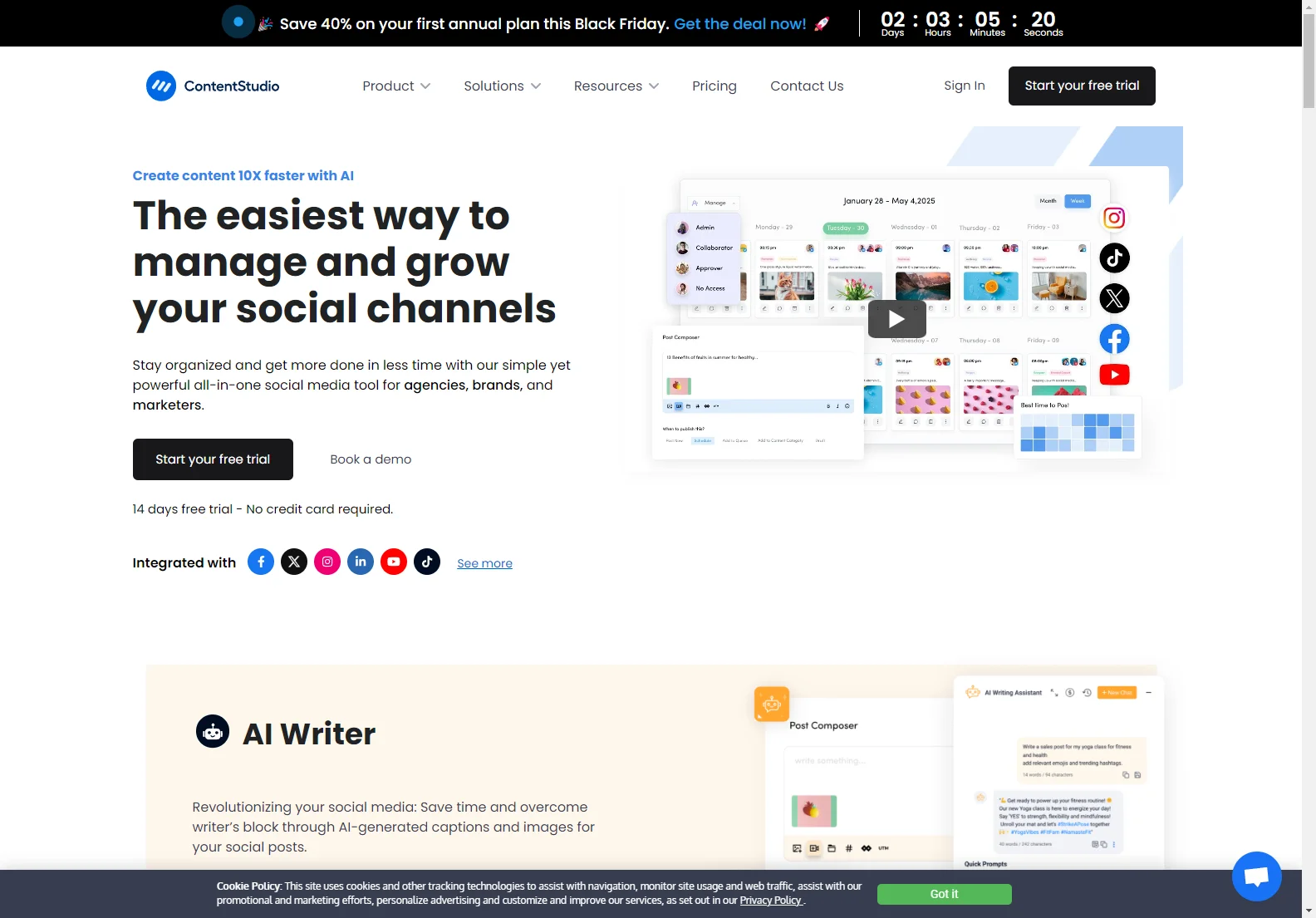1316x918 pixels.
Task: Click X icon beside hero calendar image
Action: click(x=1114, y=298)
